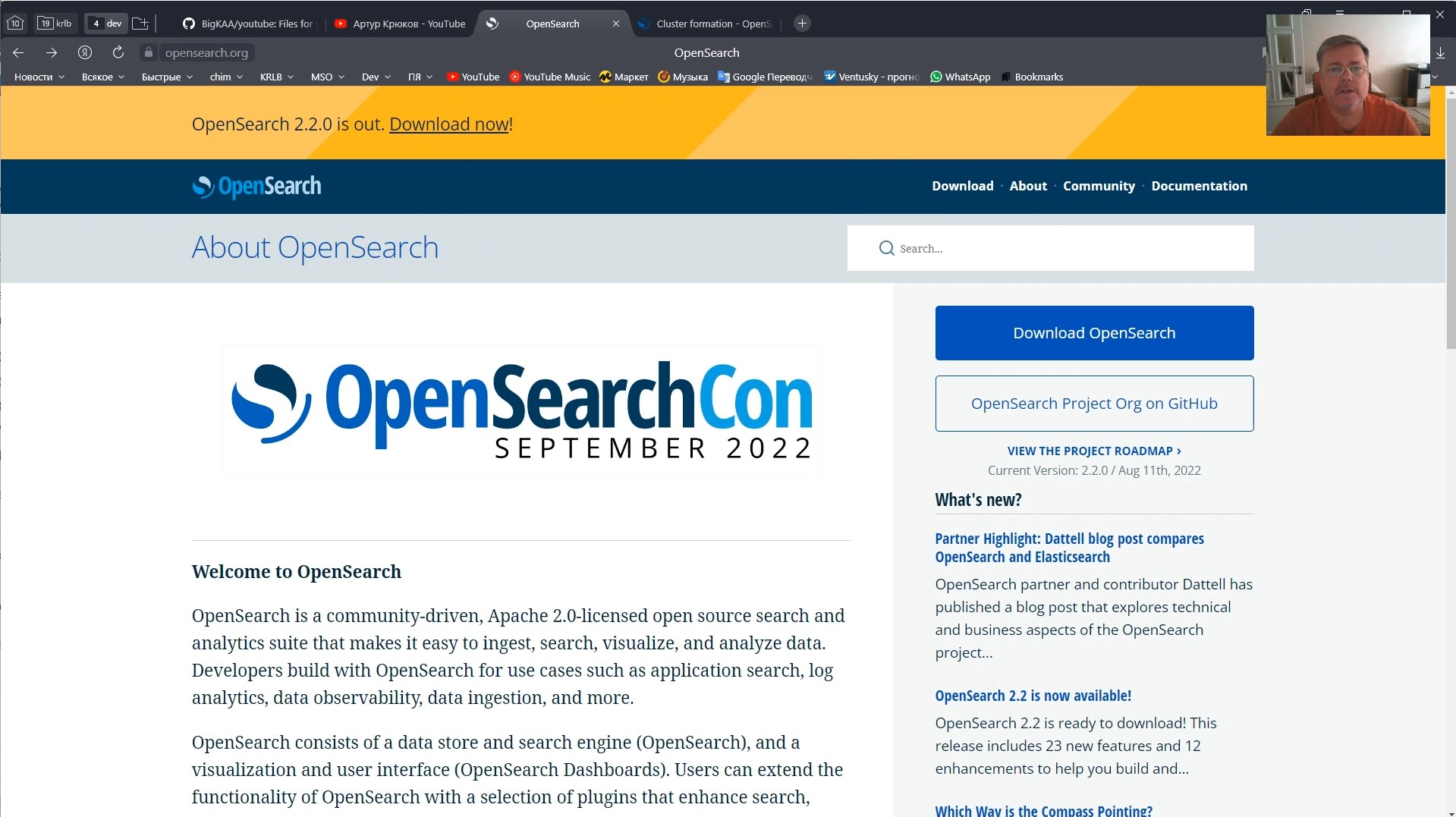Expand the Быстрые bookmarks folder
Image resolution: width=1456 pixels, height=817 pixels.
[167, 77]
